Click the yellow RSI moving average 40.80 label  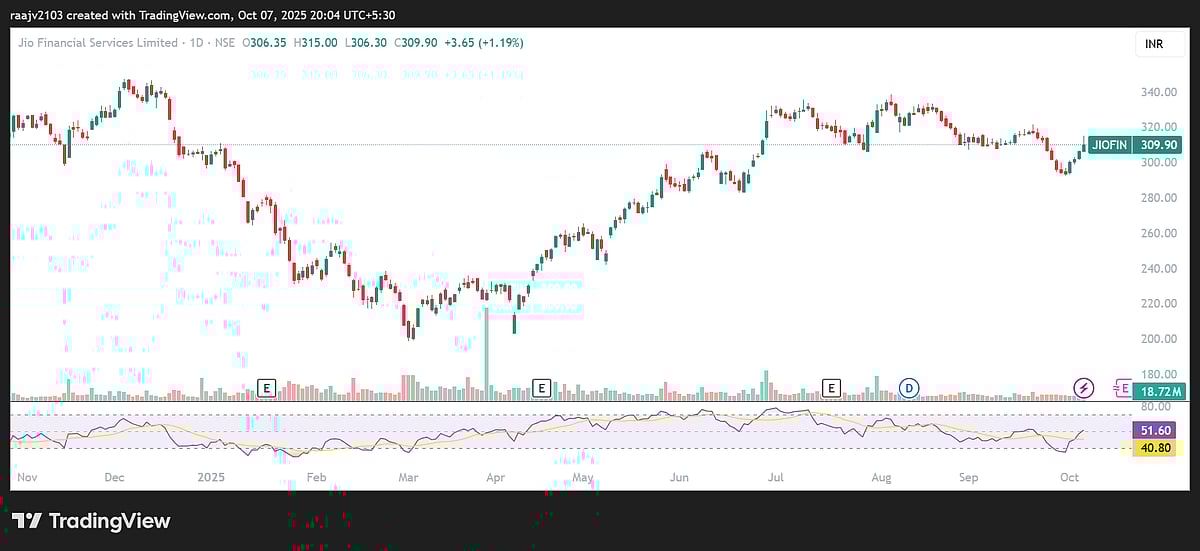point(1156,447)
